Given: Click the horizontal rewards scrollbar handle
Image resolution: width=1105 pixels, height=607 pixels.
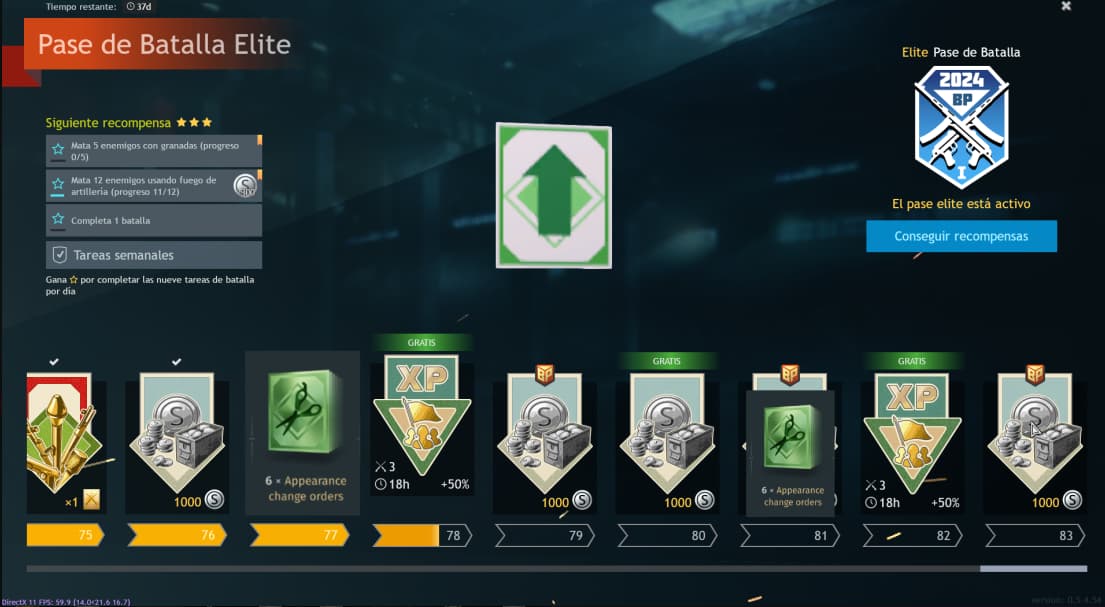Looking at the screenshot, I should pyautogui.click(x=1033, y=568).
